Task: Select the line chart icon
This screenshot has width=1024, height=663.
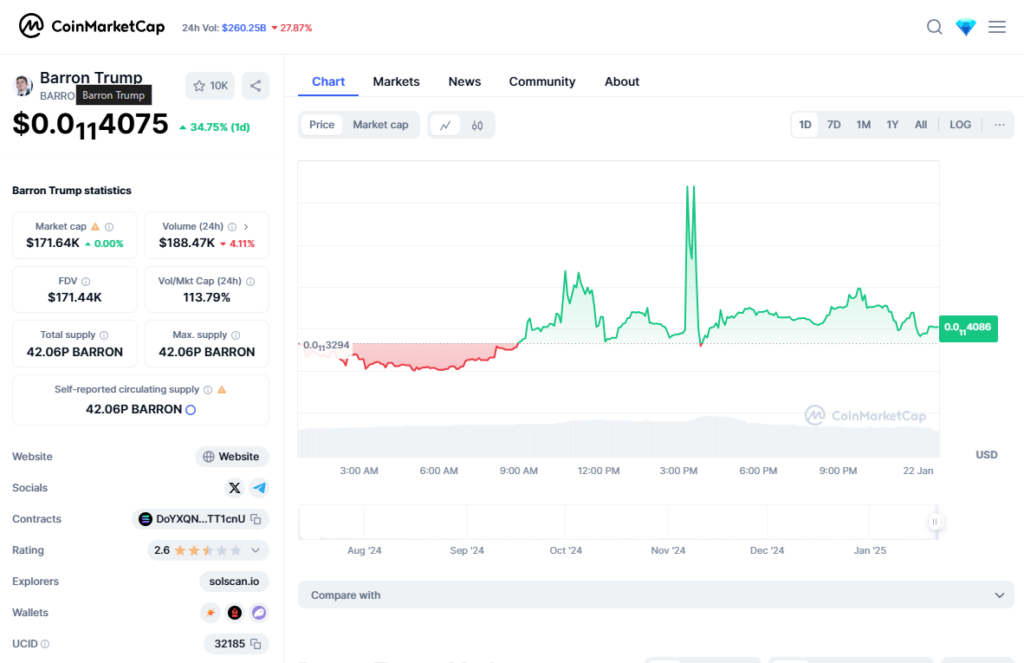Action: point(445,125)
